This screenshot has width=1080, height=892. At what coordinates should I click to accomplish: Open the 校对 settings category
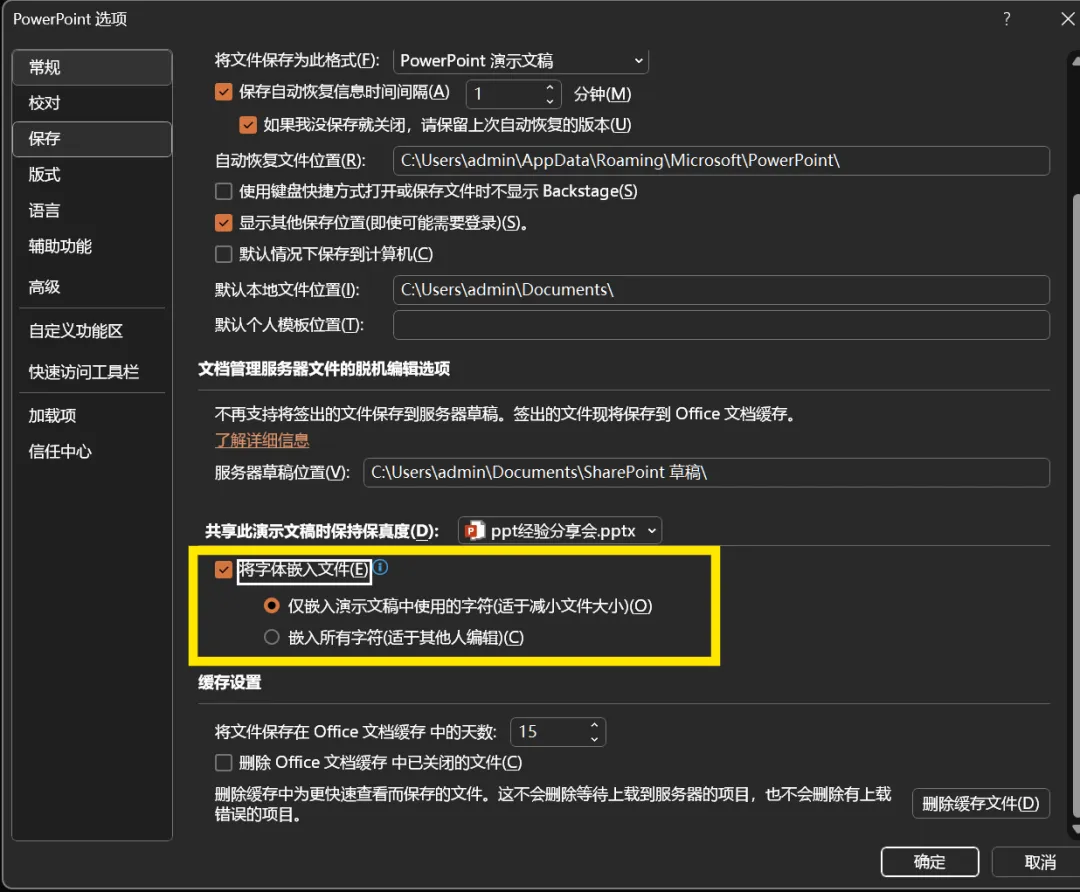click(x=92, y=103)
